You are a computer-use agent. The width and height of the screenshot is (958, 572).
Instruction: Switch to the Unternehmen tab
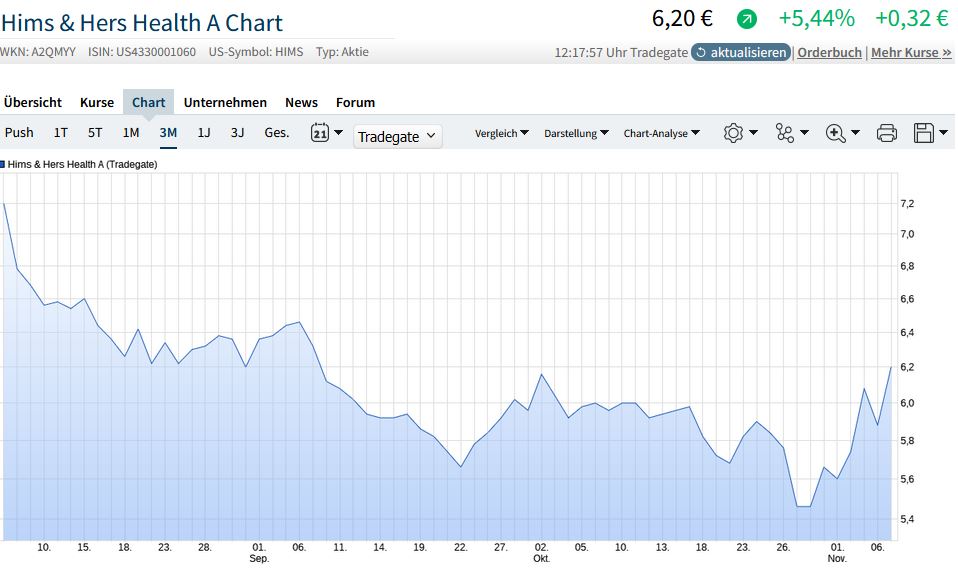click(225, 102)
